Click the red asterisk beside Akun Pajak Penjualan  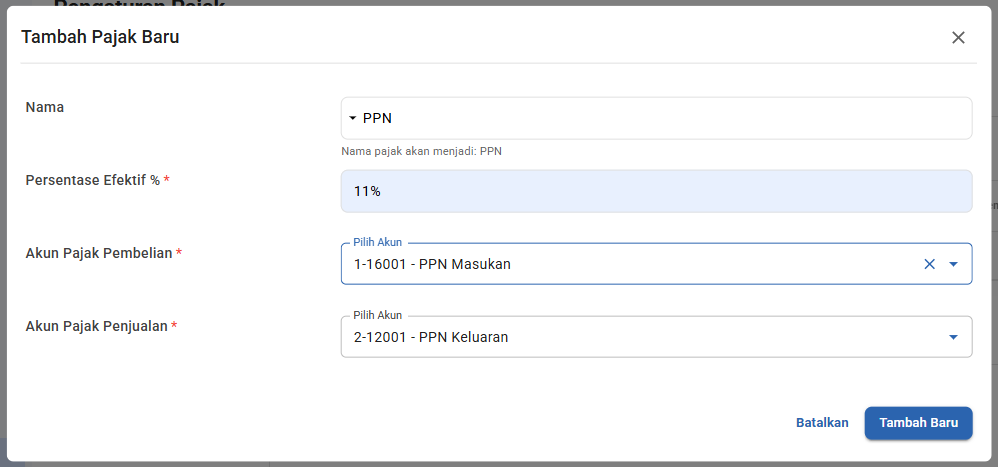175,325
